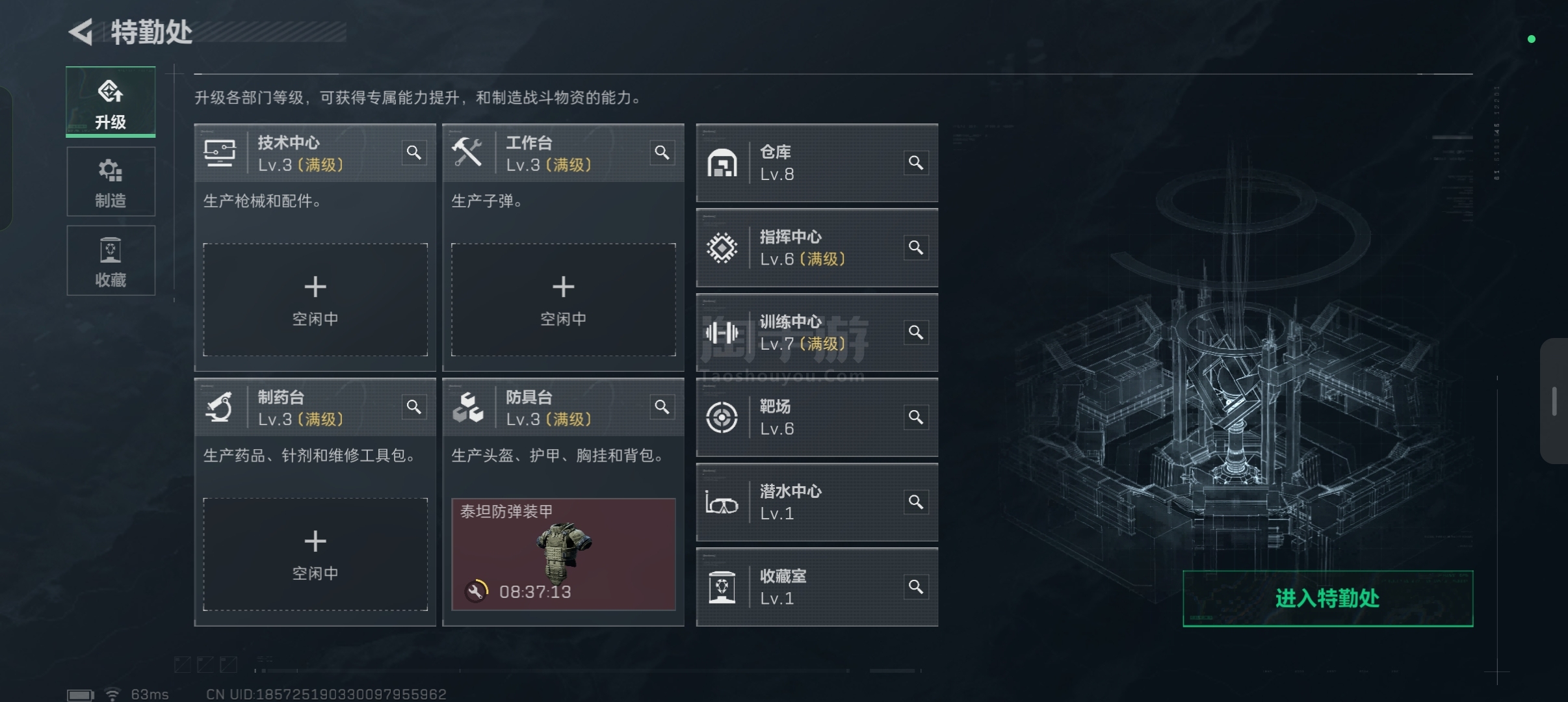Click magnifier icon for 潜水中心

(x=916, y=502)
